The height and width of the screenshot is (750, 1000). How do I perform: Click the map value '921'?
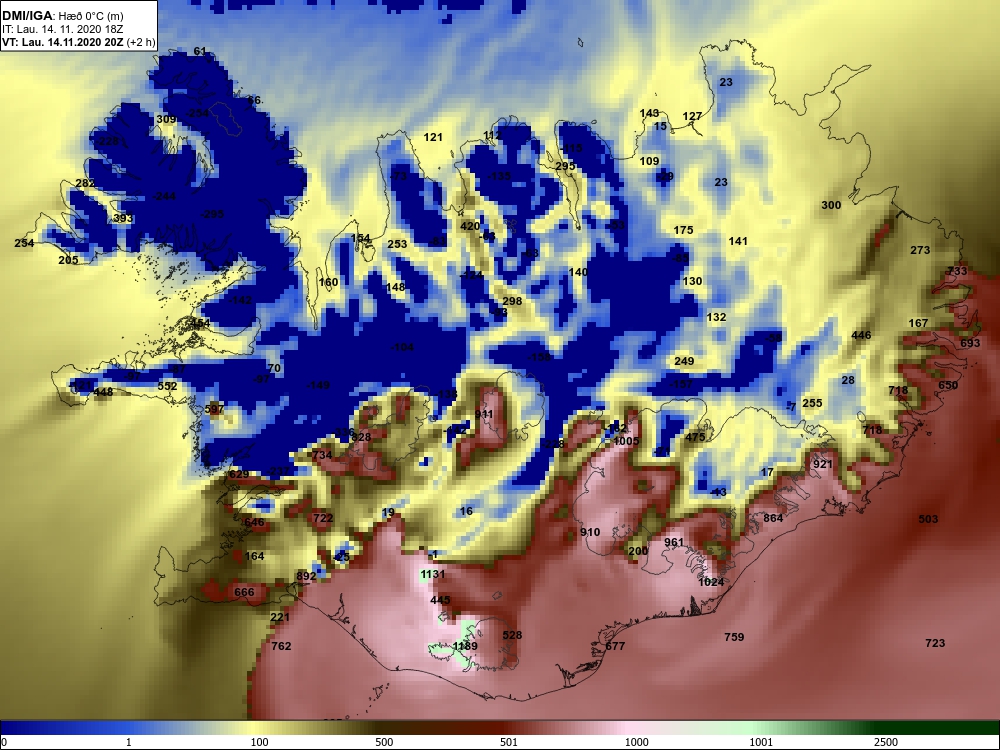[823, 464]
